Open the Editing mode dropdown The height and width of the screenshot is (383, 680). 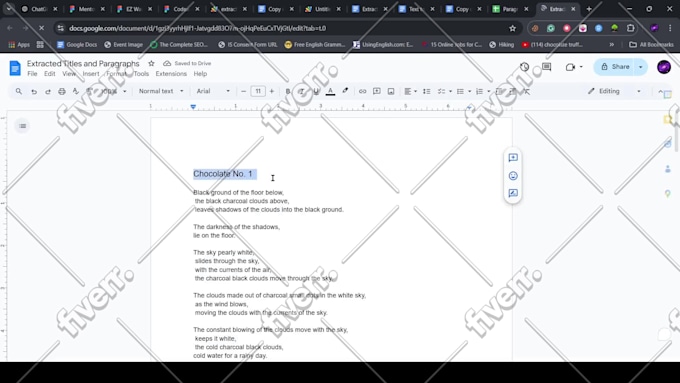click(x=614, y=91)
